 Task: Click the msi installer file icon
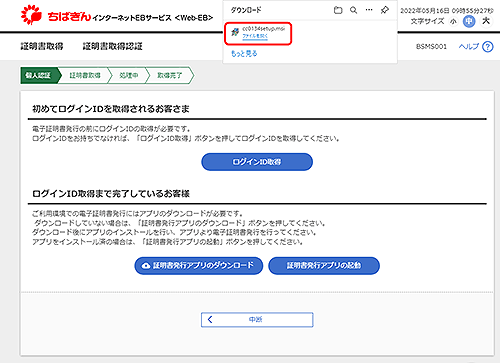(235, 32)
